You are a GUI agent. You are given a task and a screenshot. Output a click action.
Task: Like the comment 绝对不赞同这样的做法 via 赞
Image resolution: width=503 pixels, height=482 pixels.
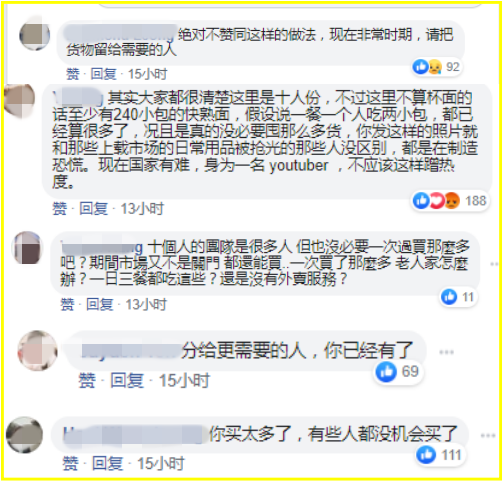click(x=73, y=74)
